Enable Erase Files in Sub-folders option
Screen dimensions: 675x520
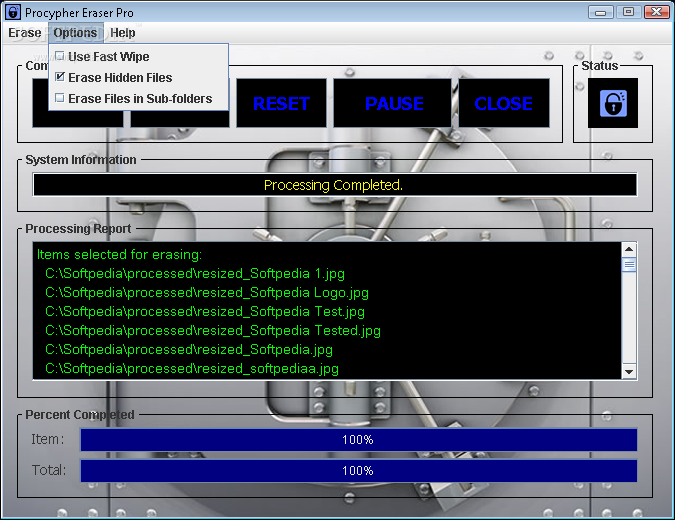[x=60, y=98]
